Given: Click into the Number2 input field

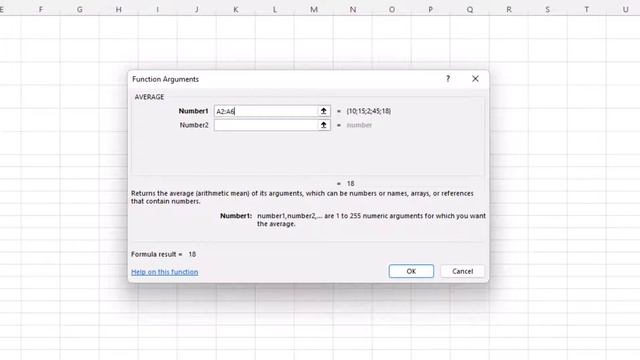Looking at the screenshot, I should 266,125.
